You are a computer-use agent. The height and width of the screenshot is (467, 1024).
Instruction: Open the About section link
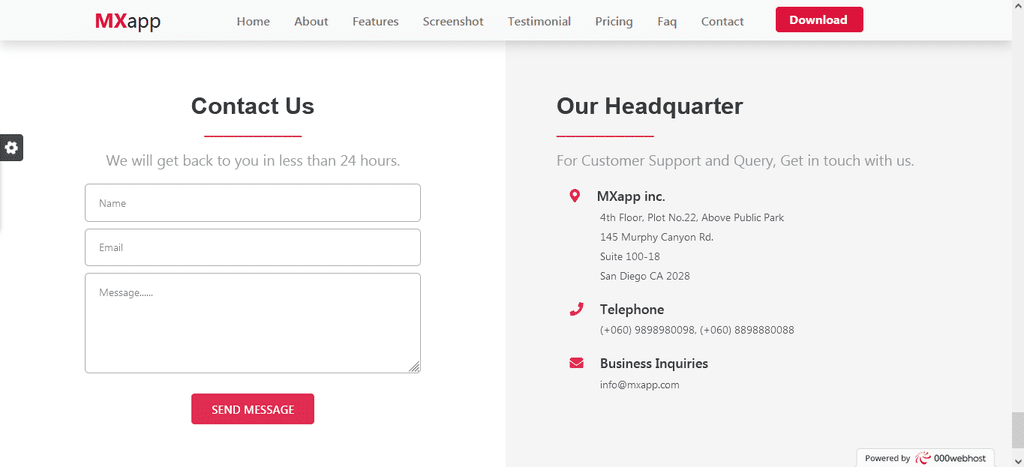[311, 22]
